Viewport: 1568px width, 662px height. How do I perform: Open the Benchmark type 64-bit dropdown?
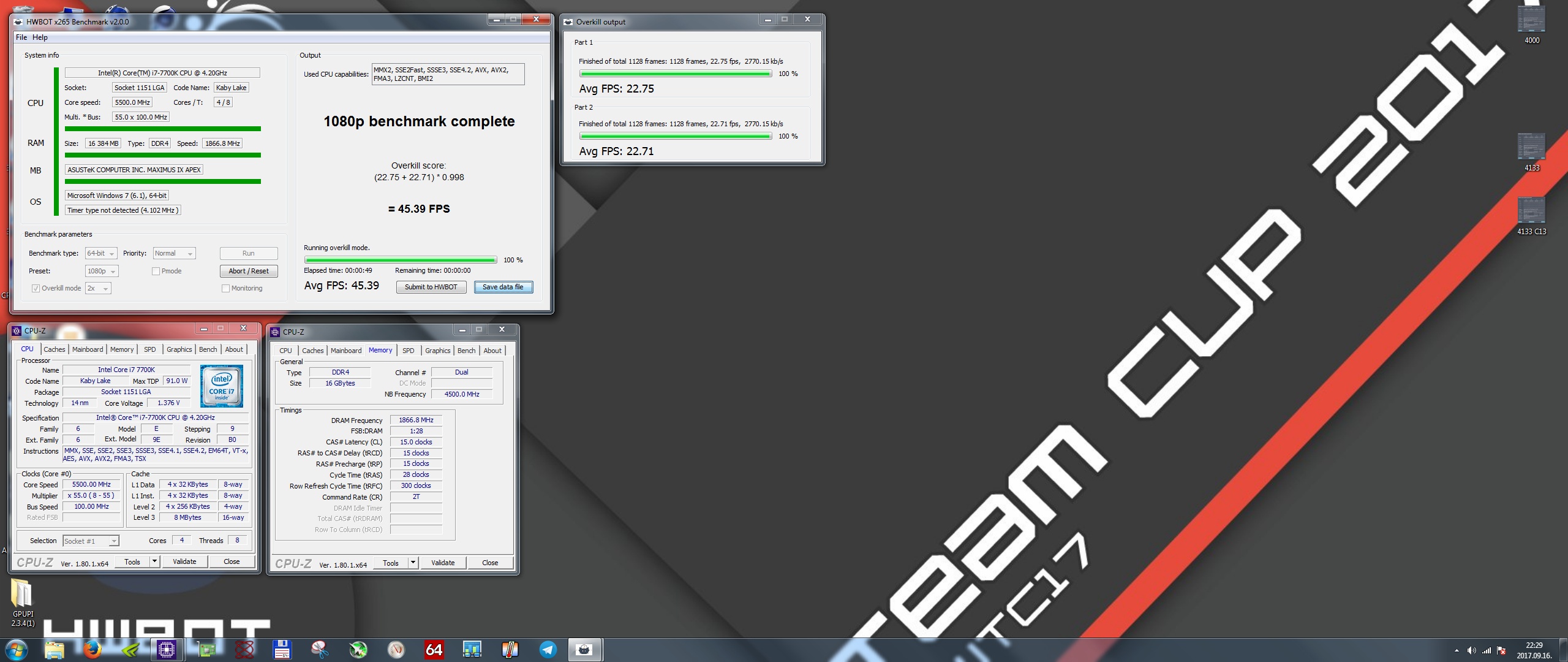100,253
